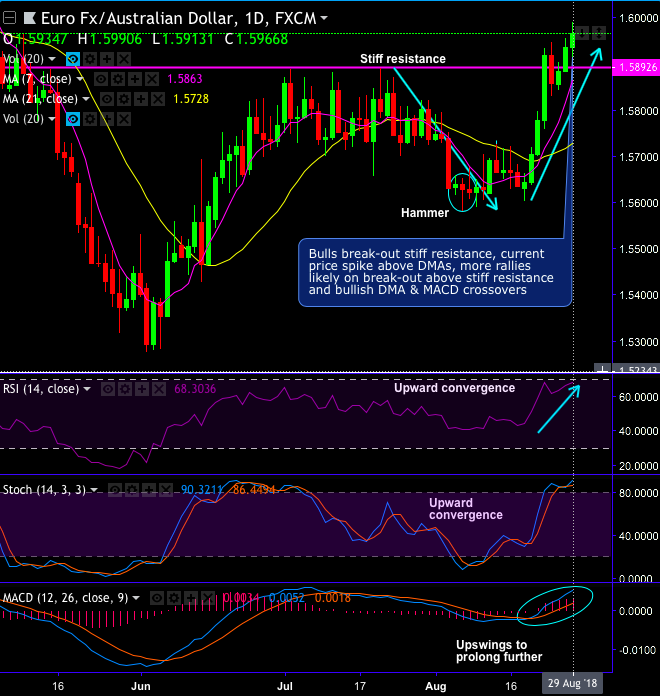Toggle visibility eye of Stoch (14, 3, 3)
This screenshot has height=696, width=660.
pyautogui.click(x=115, y=490)
